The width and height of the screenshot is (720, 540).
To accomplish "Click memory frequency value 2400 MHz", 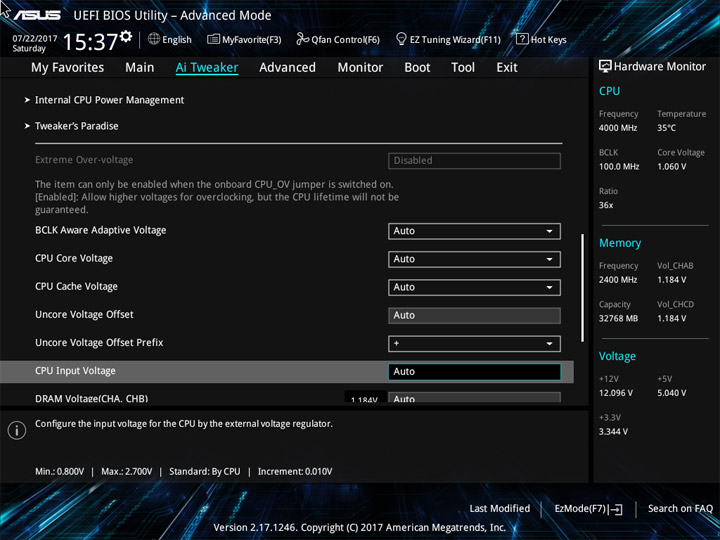I will click(618, 280).
